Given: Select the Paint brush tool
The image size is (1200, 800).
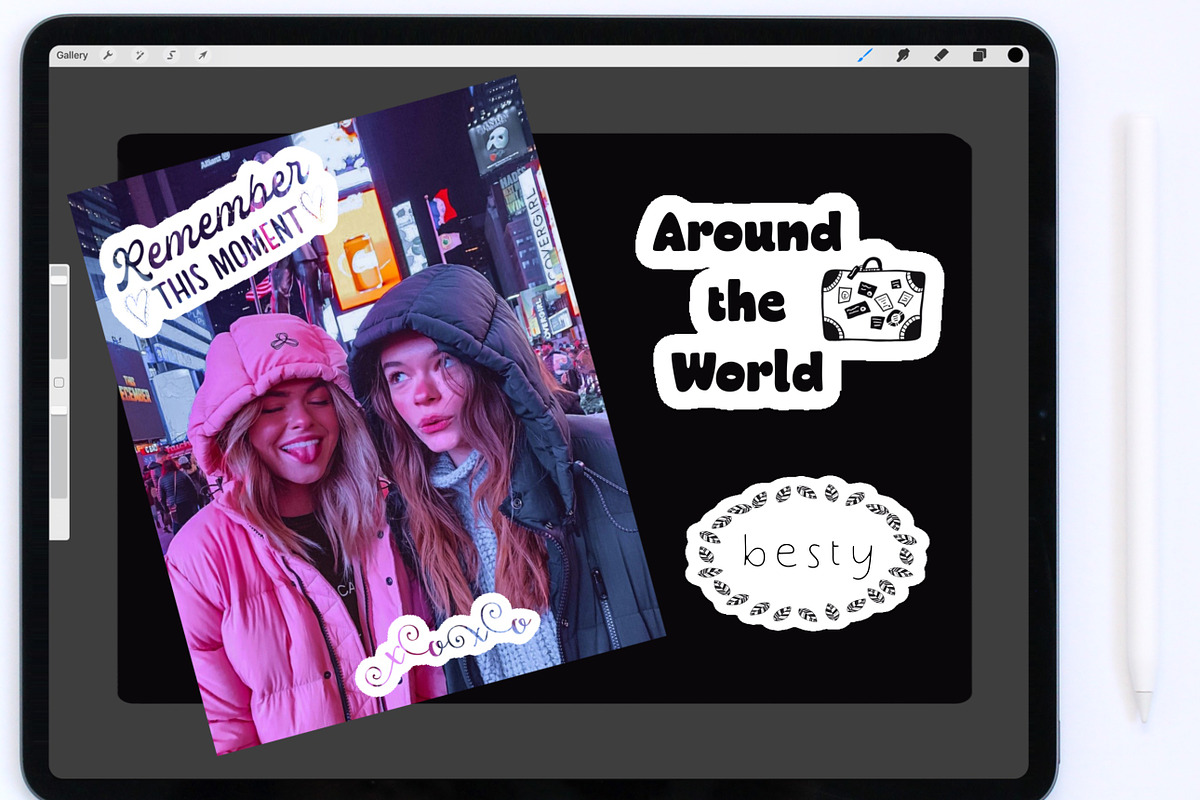Looking at the screenshot, I should (865, 56).
